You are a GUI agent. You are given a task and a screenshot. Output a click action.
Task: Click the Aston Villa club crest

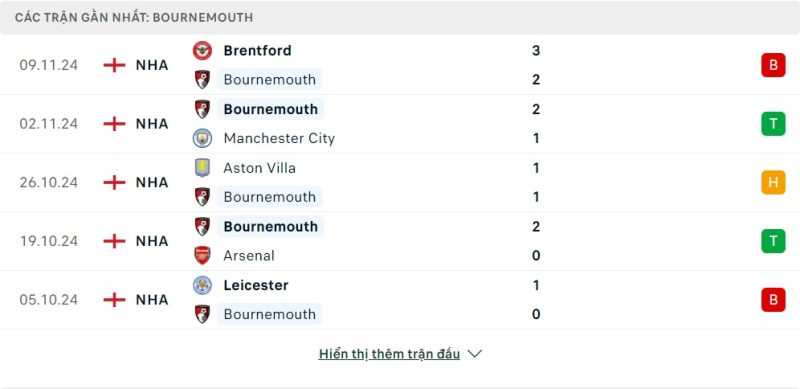(x=203, y=167)
